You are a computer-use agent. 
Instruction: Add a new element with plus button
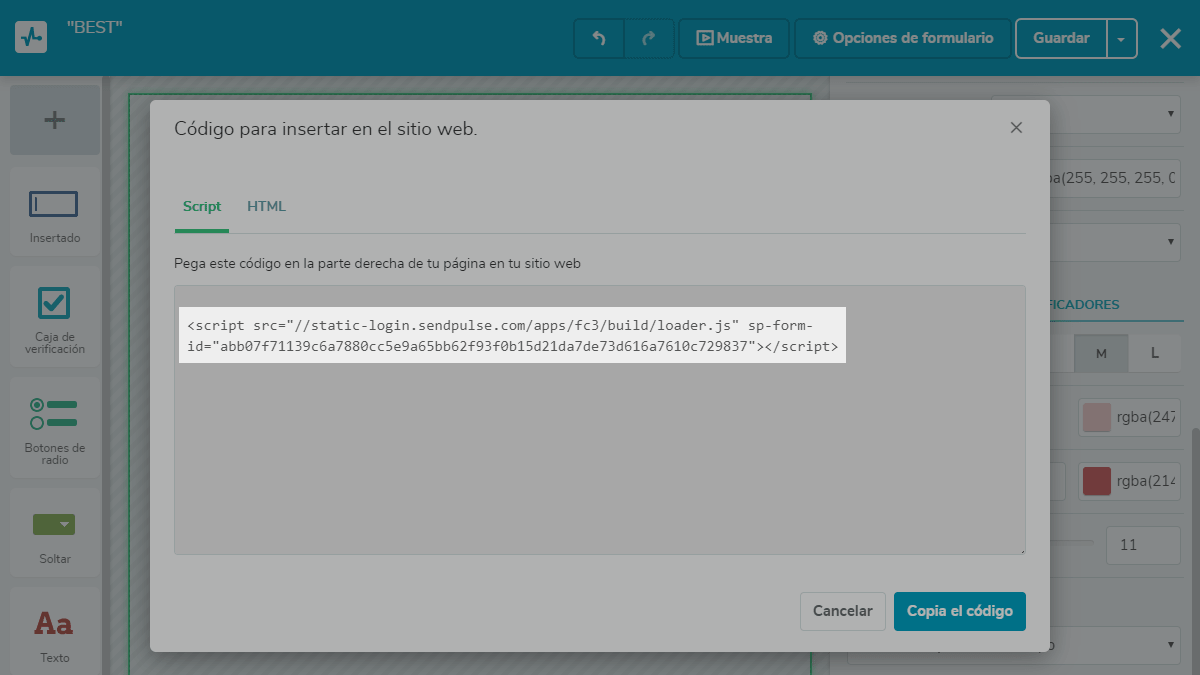[55, 120]
